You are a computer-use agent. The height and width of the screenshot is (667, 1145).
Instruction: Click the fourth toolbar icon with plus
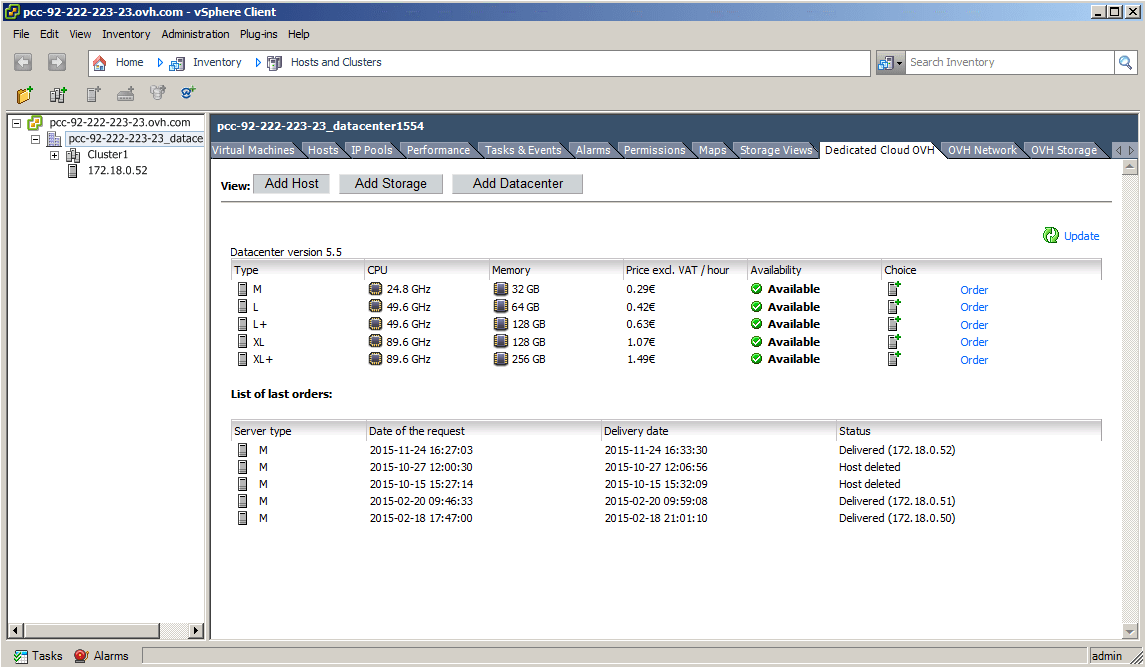[126, 94]
